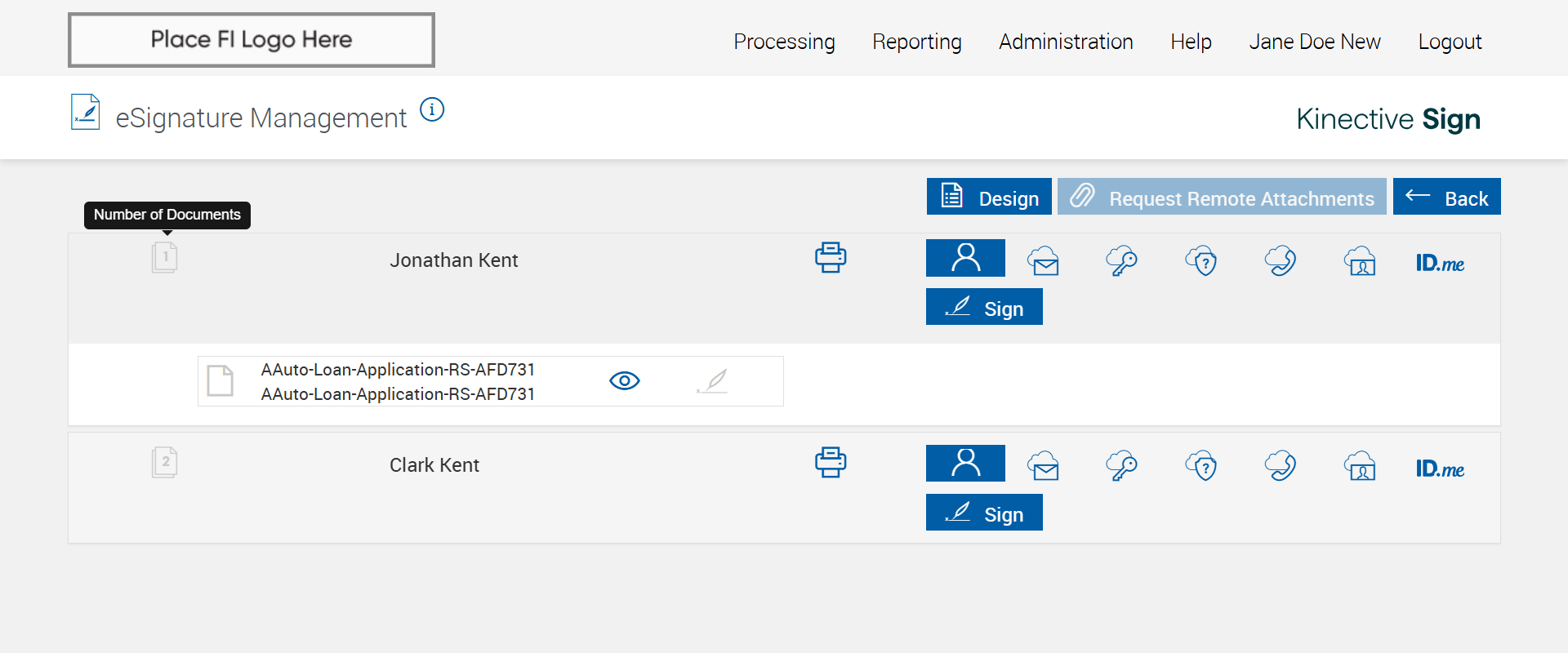Open the Administration menu

pyautogui.click(x=1066, y=42)
